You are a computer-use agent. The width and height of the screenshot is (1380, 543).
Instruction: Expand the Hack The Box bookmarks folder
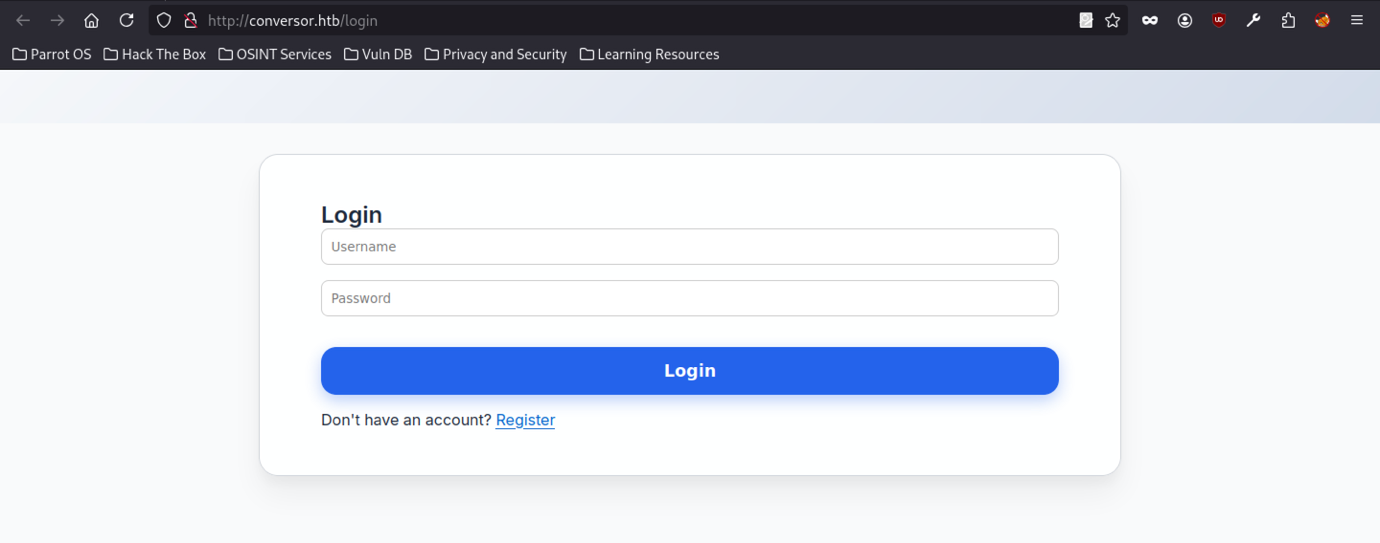pyautogui.click(x=155, y=54)
